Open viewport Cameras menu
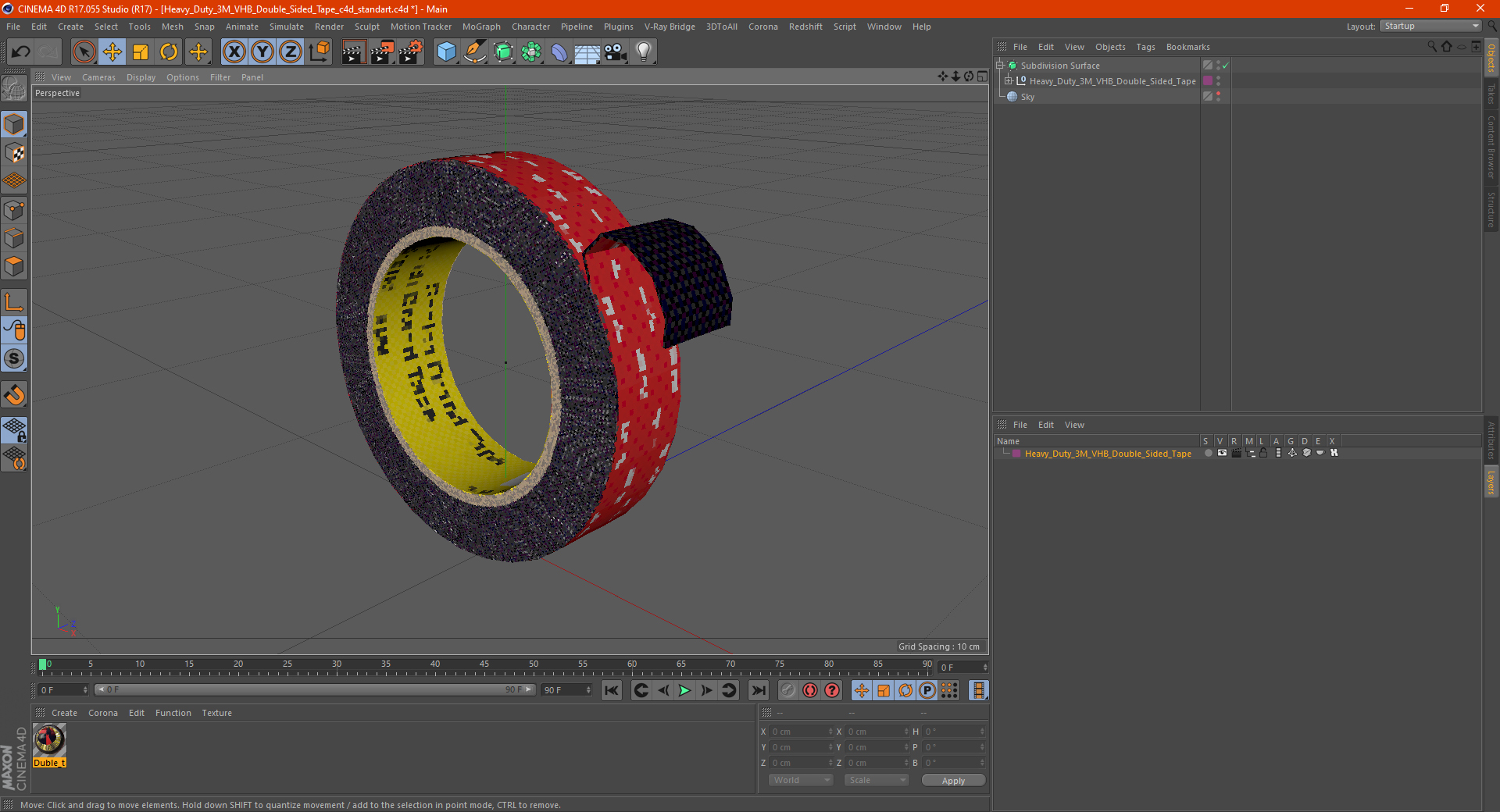The image size is (1500, 812). click(98, 77)
